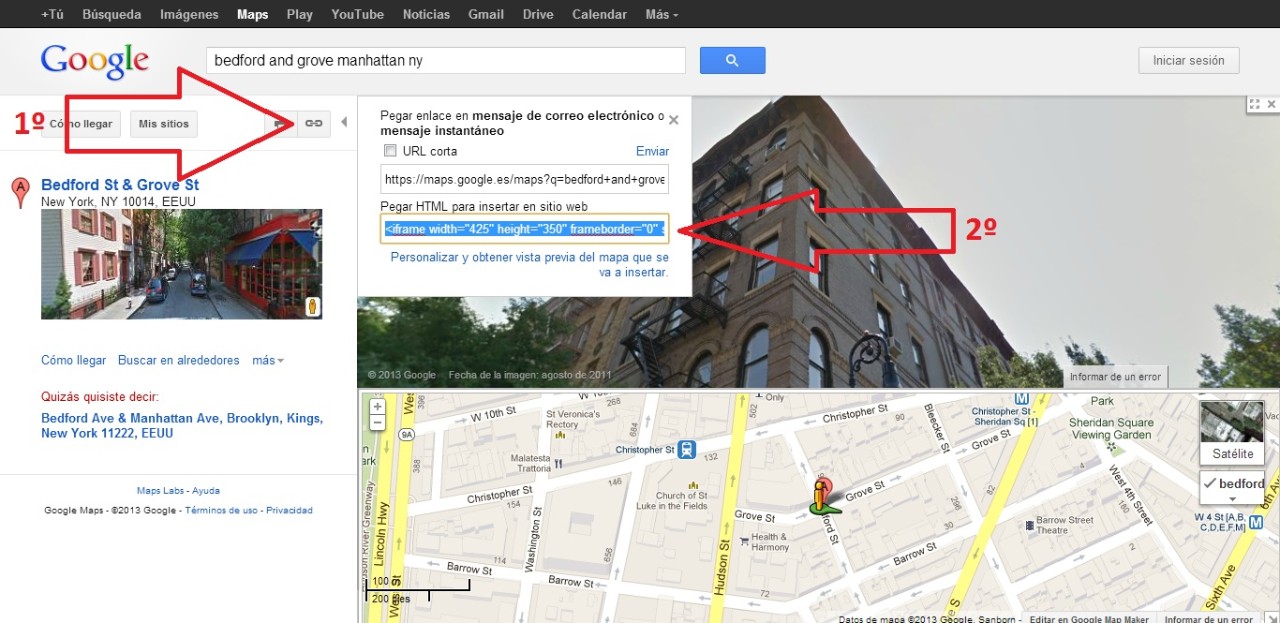Click the blue magnifying glass search button
This screenshot has height=623, width=1280.
coord(732,60)
